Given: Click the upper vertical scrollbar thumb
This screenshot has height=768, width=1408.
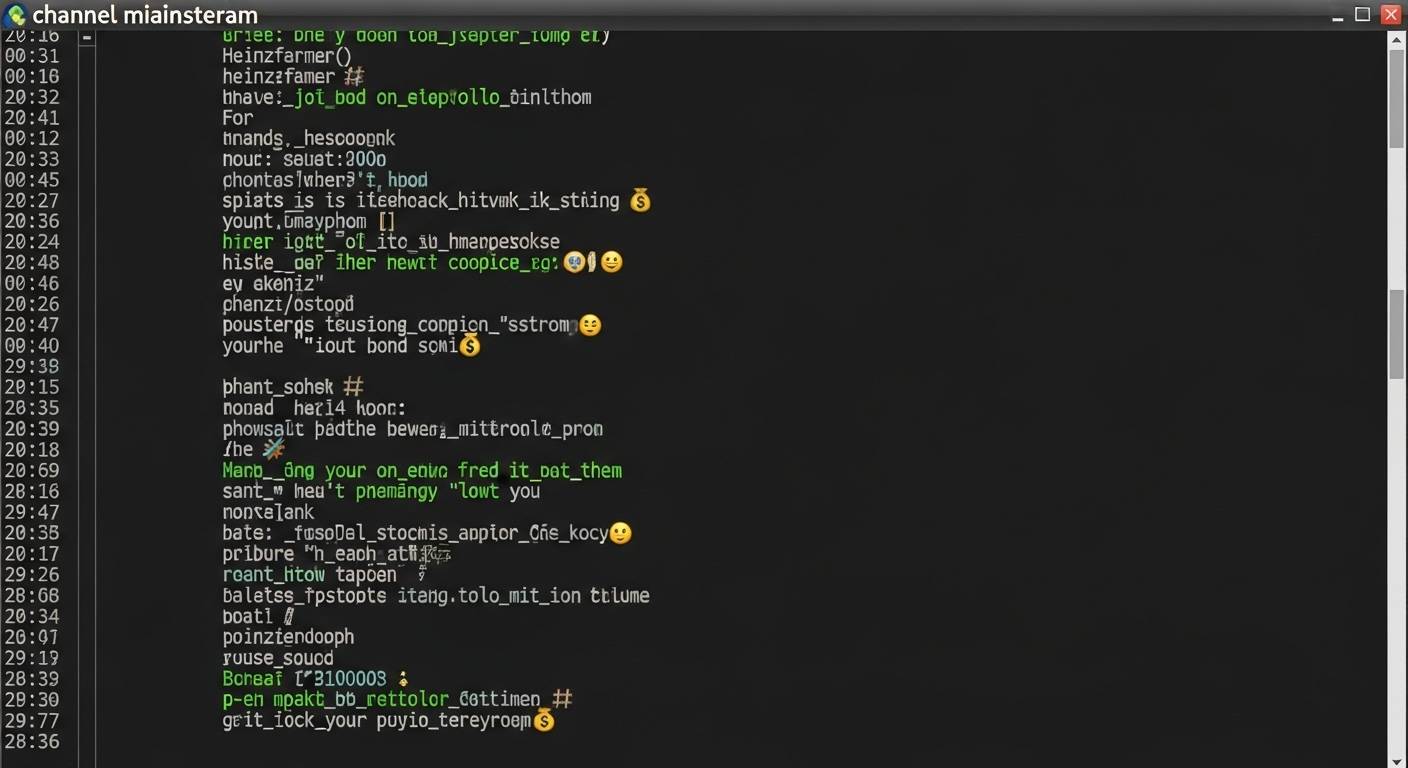Looking at the screenshot, I should [x=1397, y=100].
